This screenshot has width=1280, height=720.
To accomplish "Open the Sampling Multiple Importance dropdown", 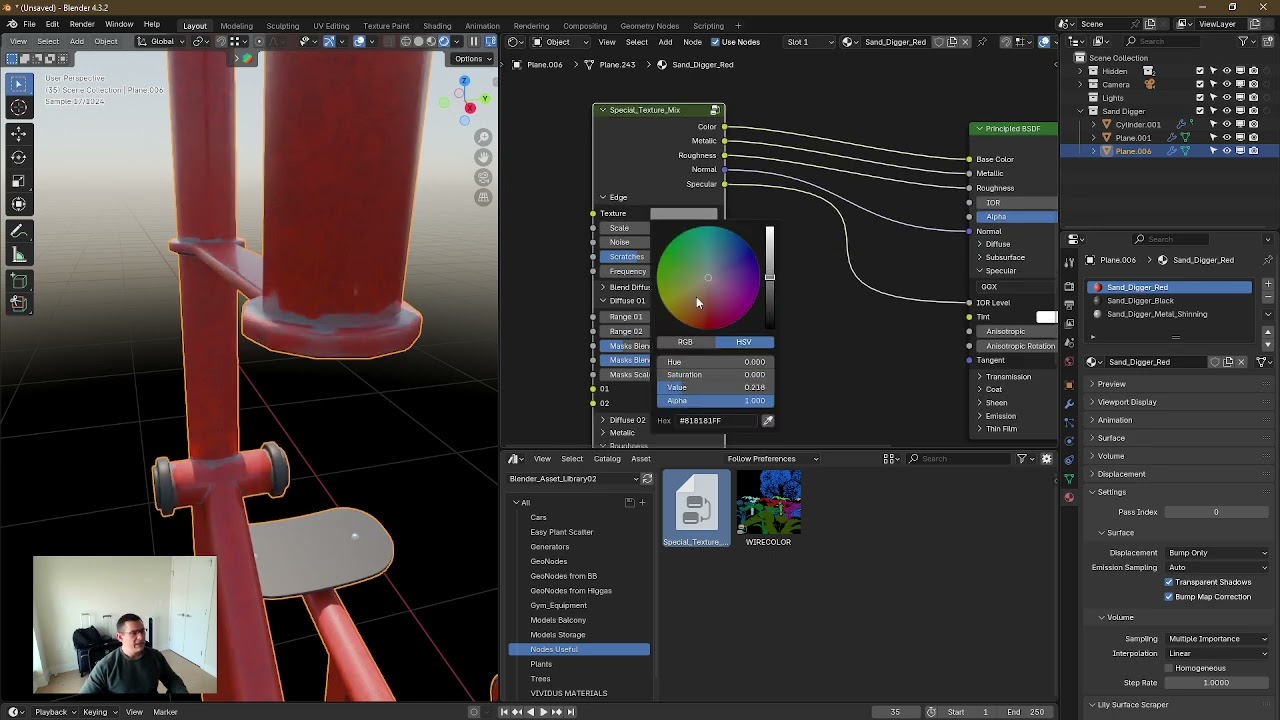I will pyautogui.click(x=1218, y=639).
